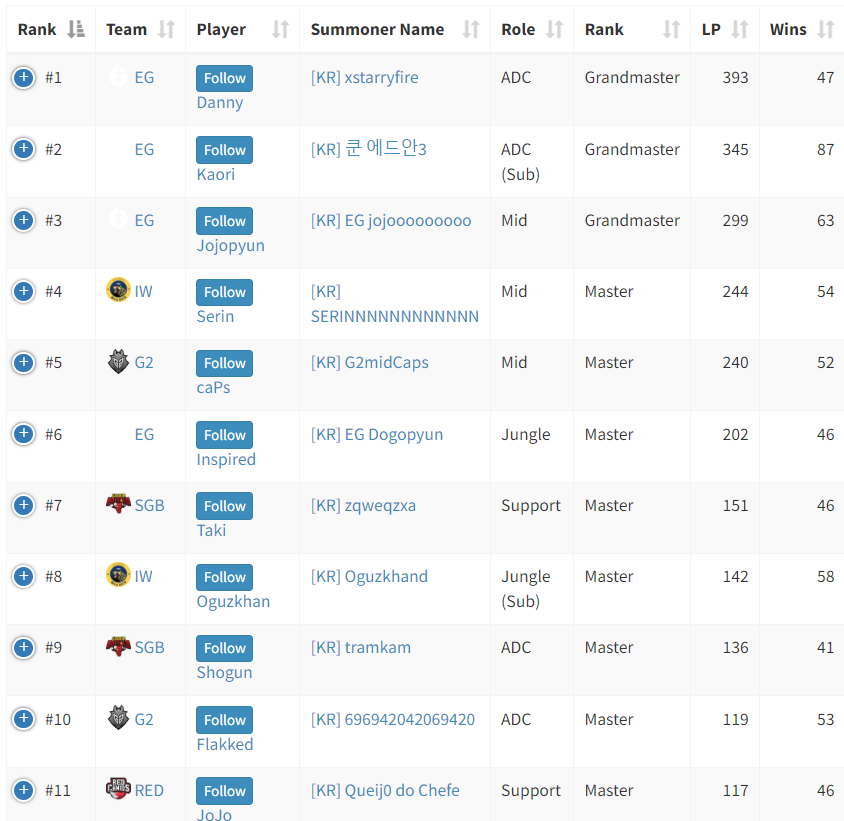
Task: Open summoner [KR] EG jojooooooooo
Action: 391,220
